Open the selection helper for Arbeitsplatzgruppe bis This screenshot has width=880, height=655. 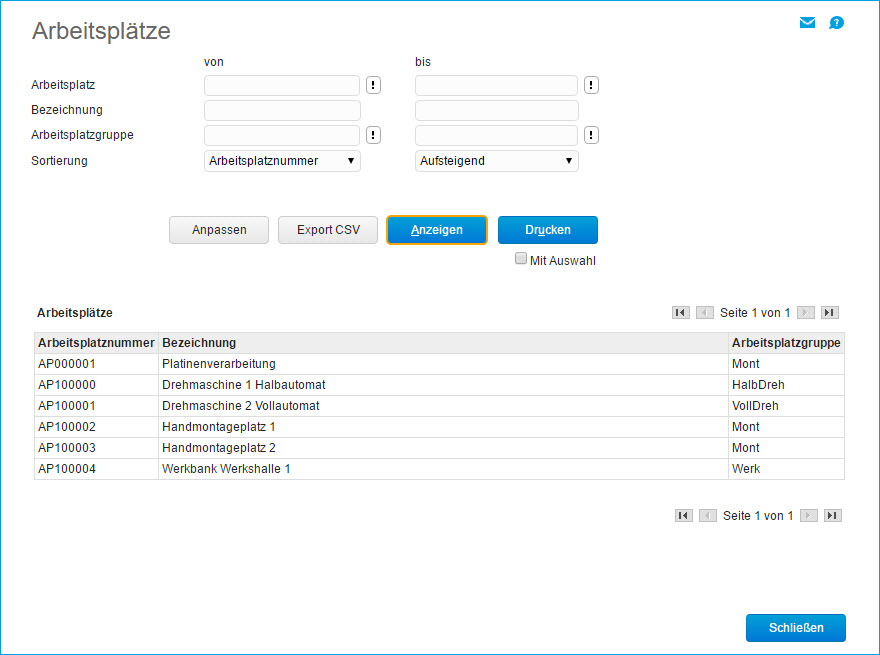tap(590, 135)
